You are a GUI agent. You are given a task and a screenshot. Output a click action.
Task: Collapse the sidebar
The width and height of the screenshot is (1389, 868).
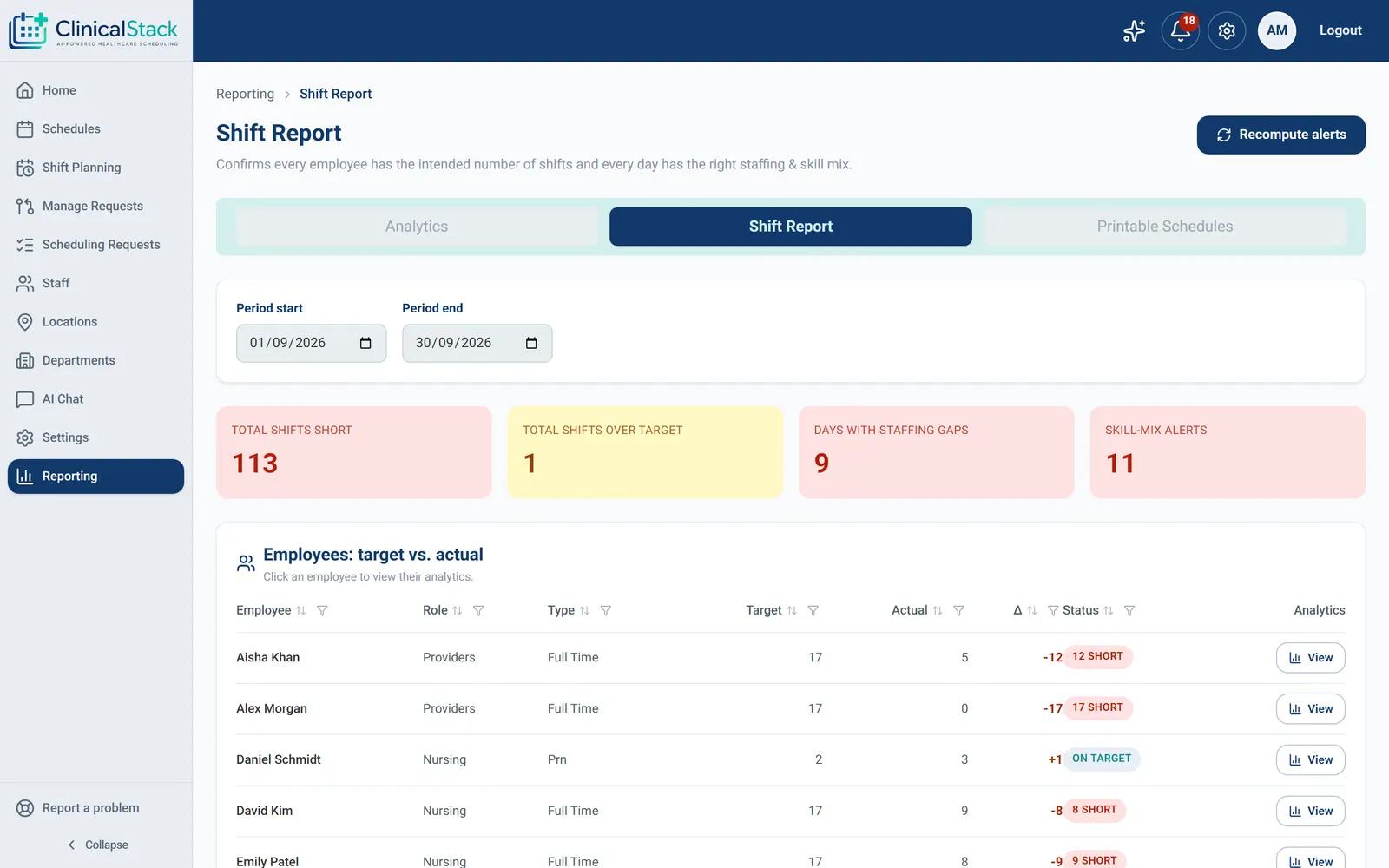tap(96, 845)
